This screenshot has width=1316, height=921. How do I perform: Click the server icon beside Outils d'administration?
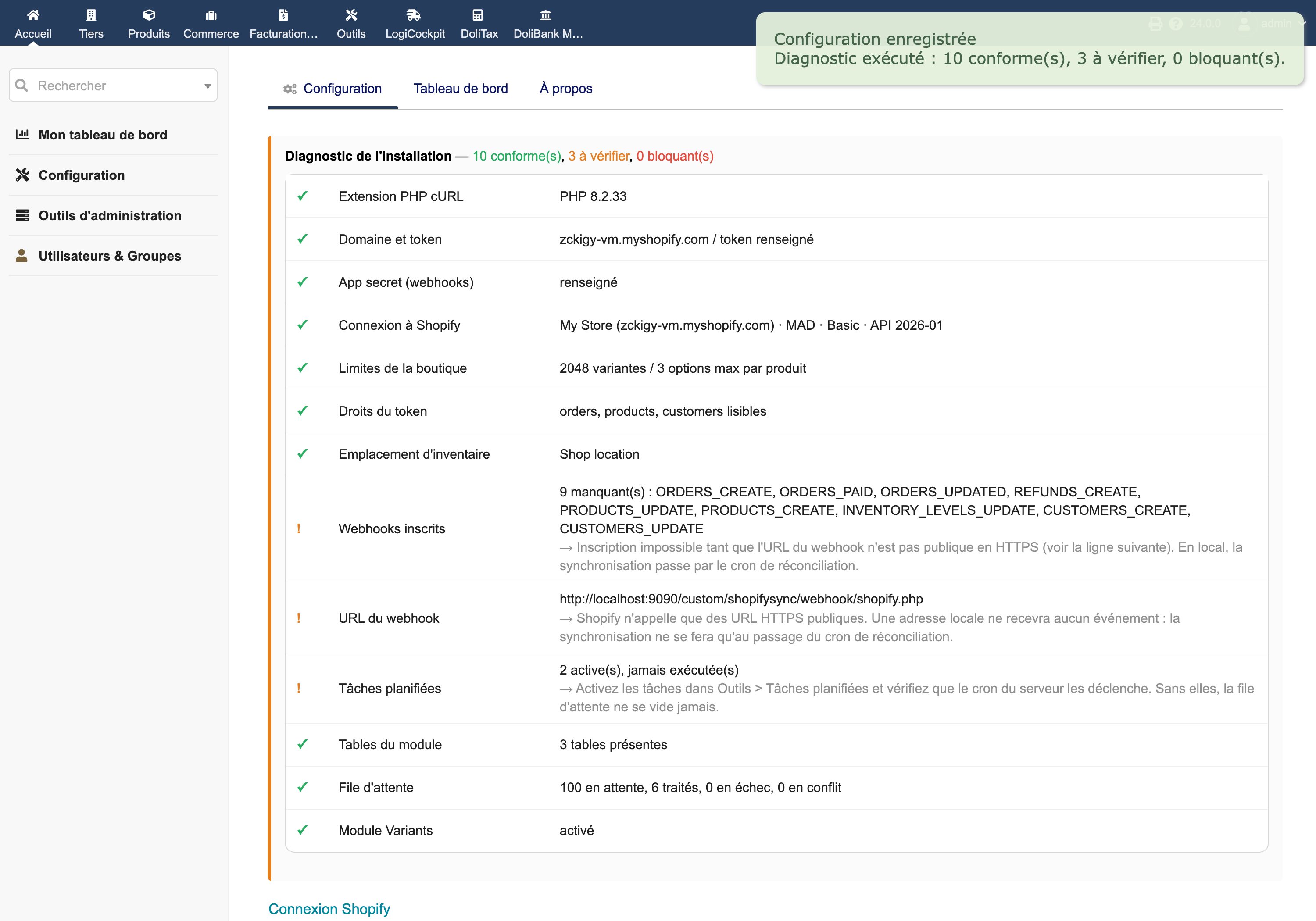point(22,215)
